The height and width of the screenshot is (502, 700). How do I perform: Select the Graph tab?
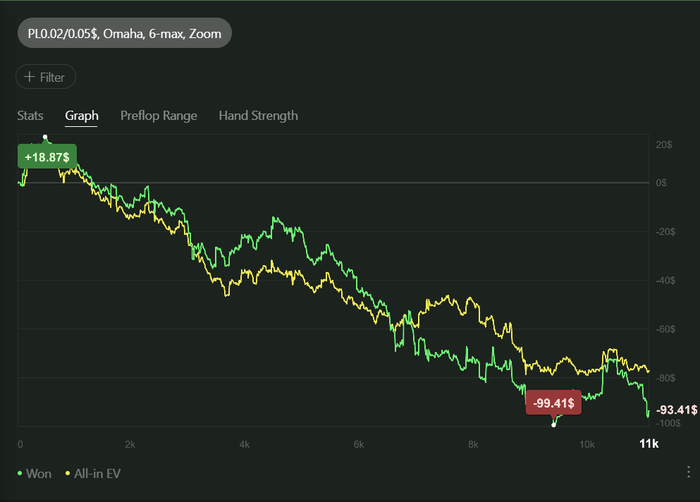click(82, 116)
